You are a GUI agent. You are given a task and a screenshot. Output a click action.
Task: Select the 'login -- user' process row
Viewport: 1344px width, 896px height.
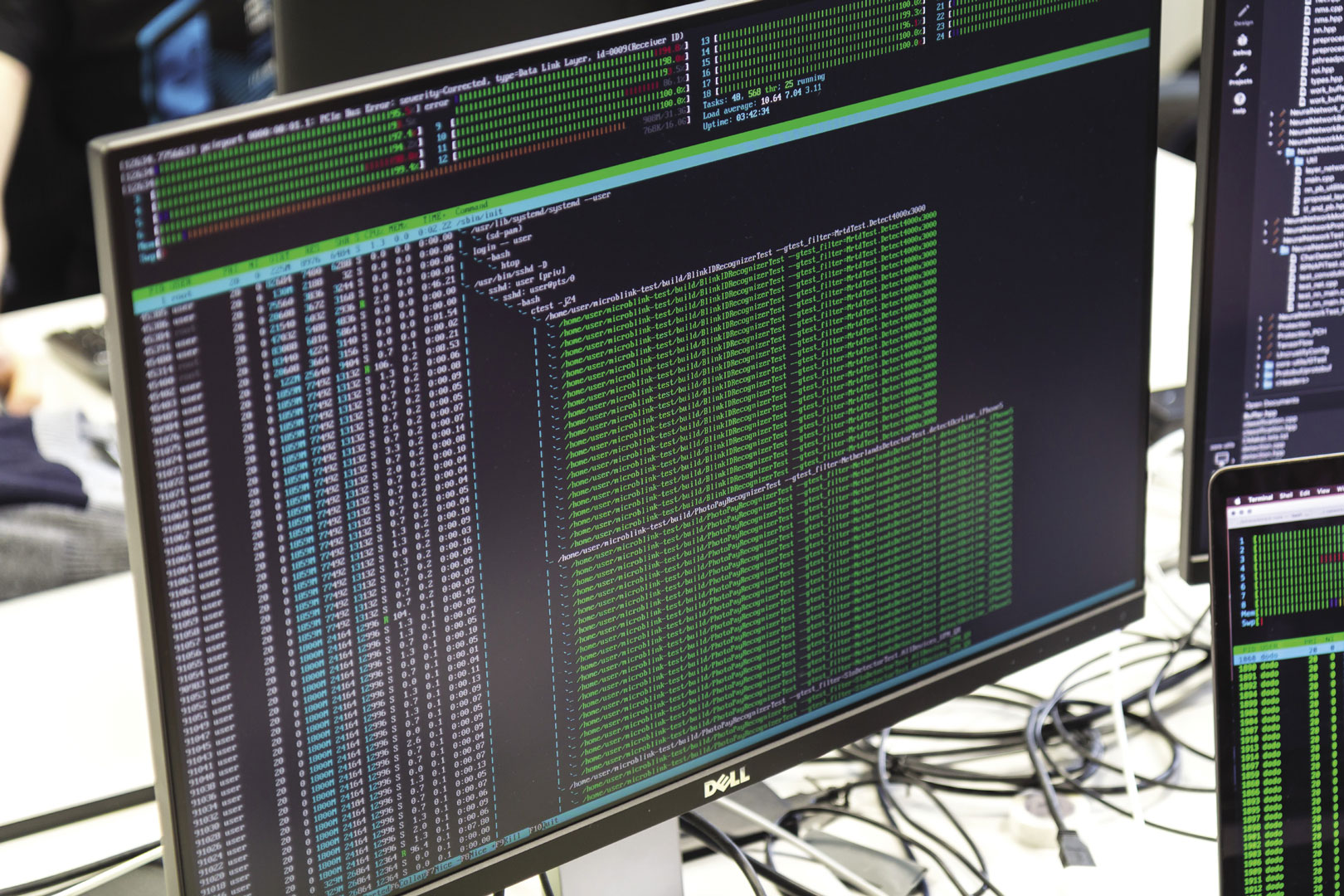[x=502, y=246]
